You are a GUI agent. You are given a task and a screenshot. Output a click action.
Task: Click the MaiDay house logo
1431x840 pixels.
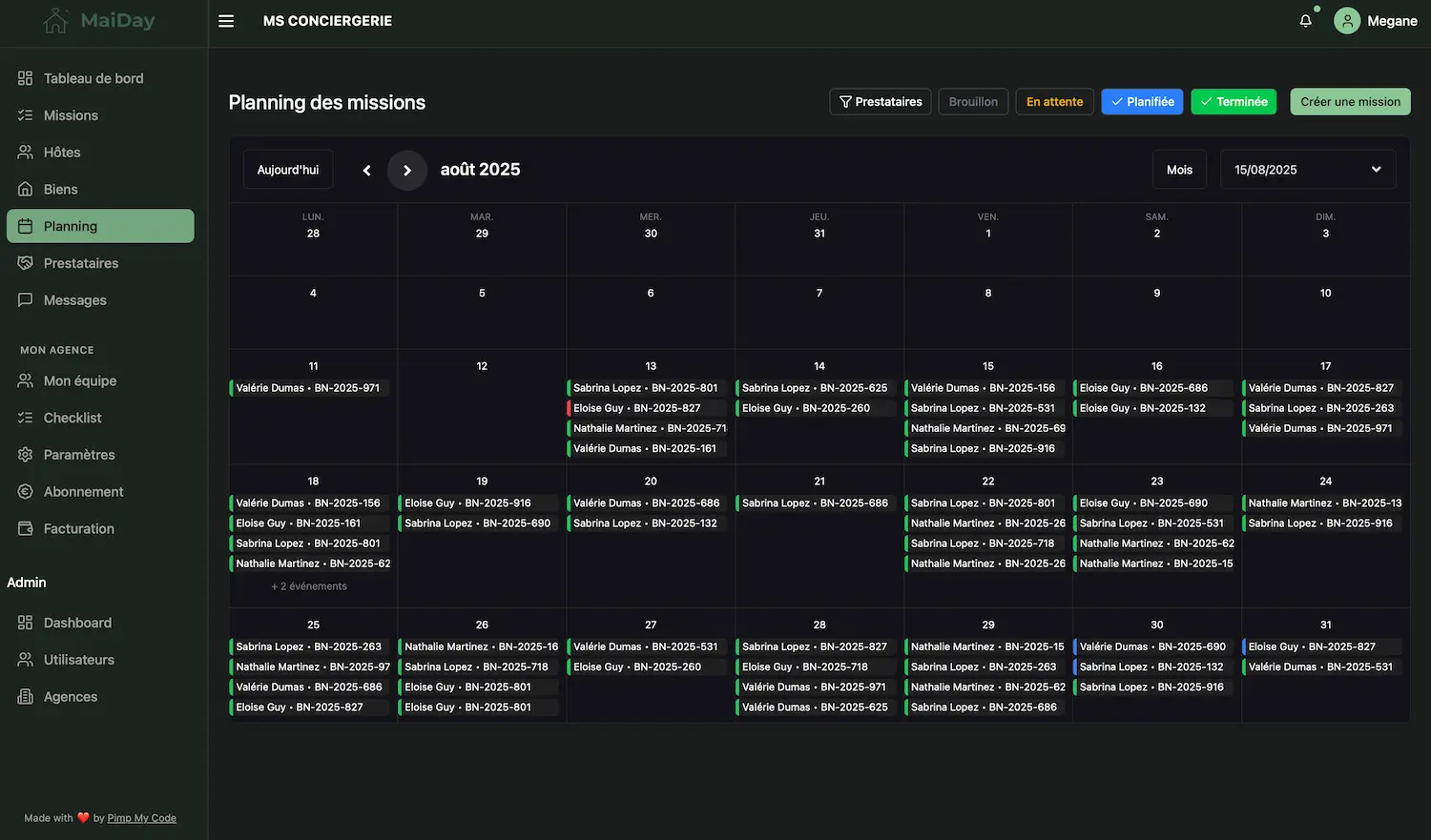[x=56, y=21]
